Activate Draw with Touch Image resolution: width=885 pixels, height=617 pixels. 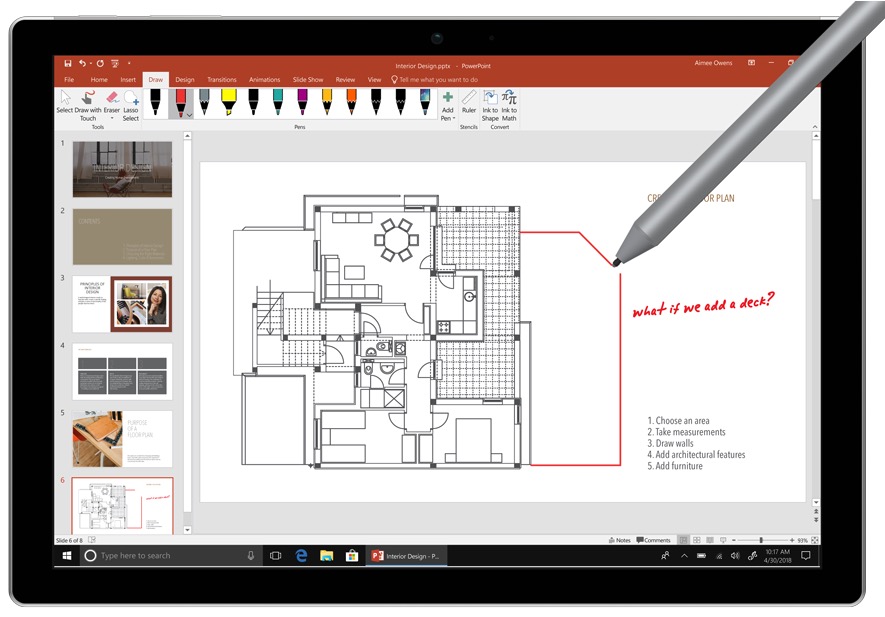pyautogui.click(x=88, y=104)
